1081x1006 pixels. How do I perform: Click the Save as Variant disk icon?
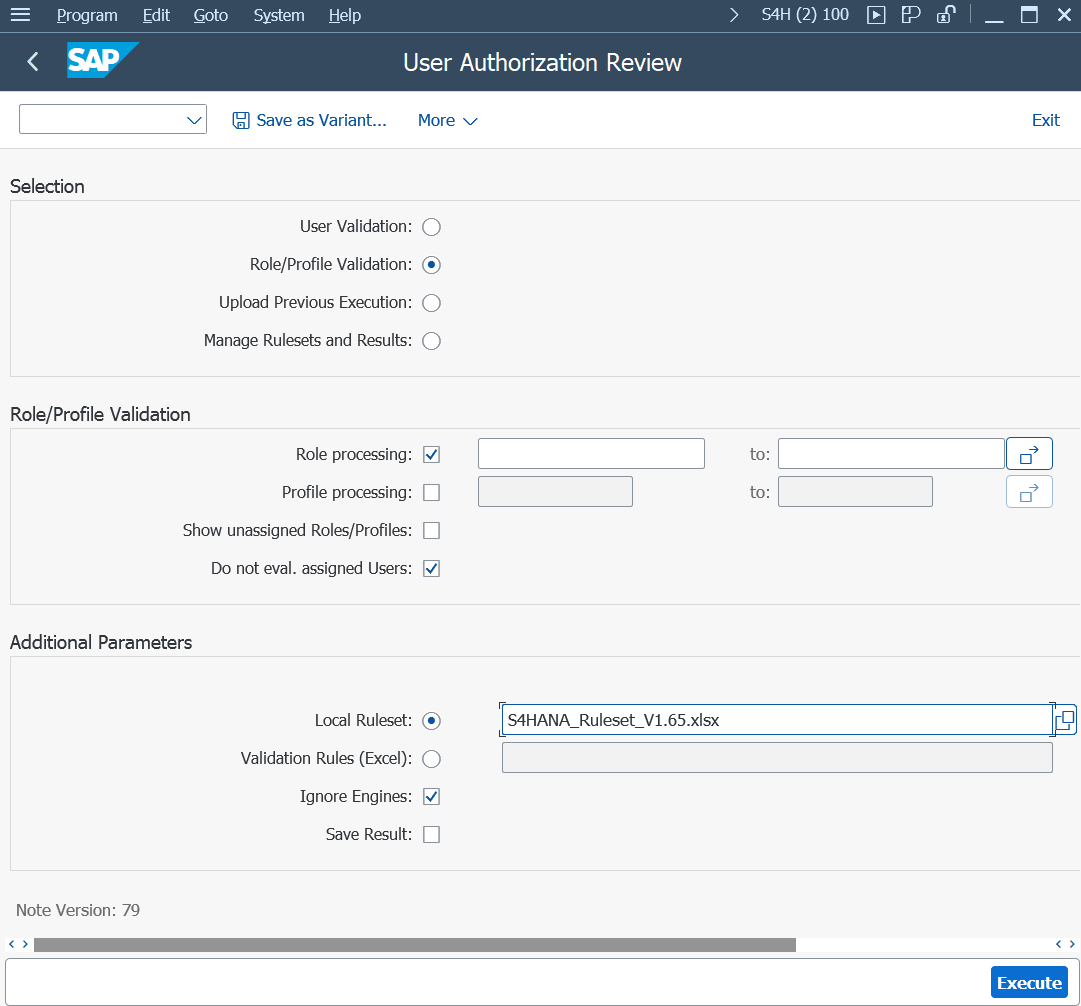[x=241, y=121]
